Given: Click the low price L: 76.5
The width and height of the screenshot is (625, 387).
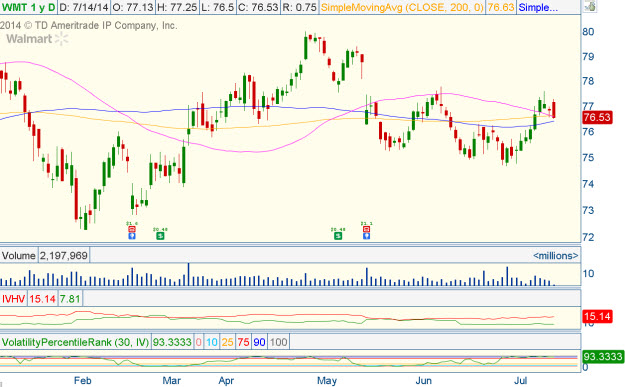Looking at the screenshot, I should tap(217, 7).
